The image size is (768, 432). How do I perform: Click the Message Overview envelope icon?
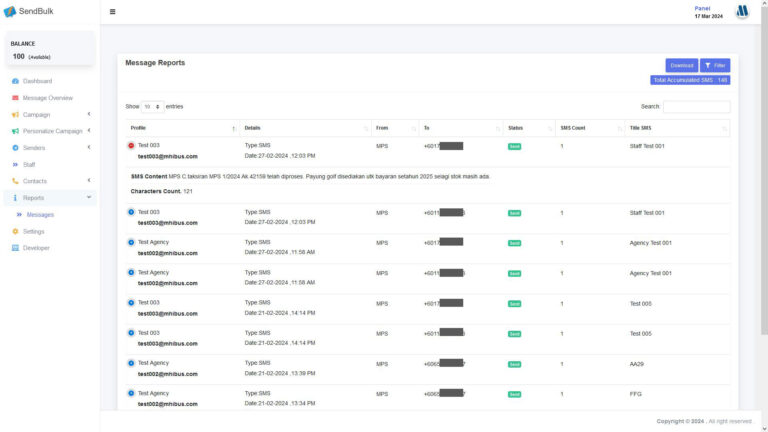15,98
